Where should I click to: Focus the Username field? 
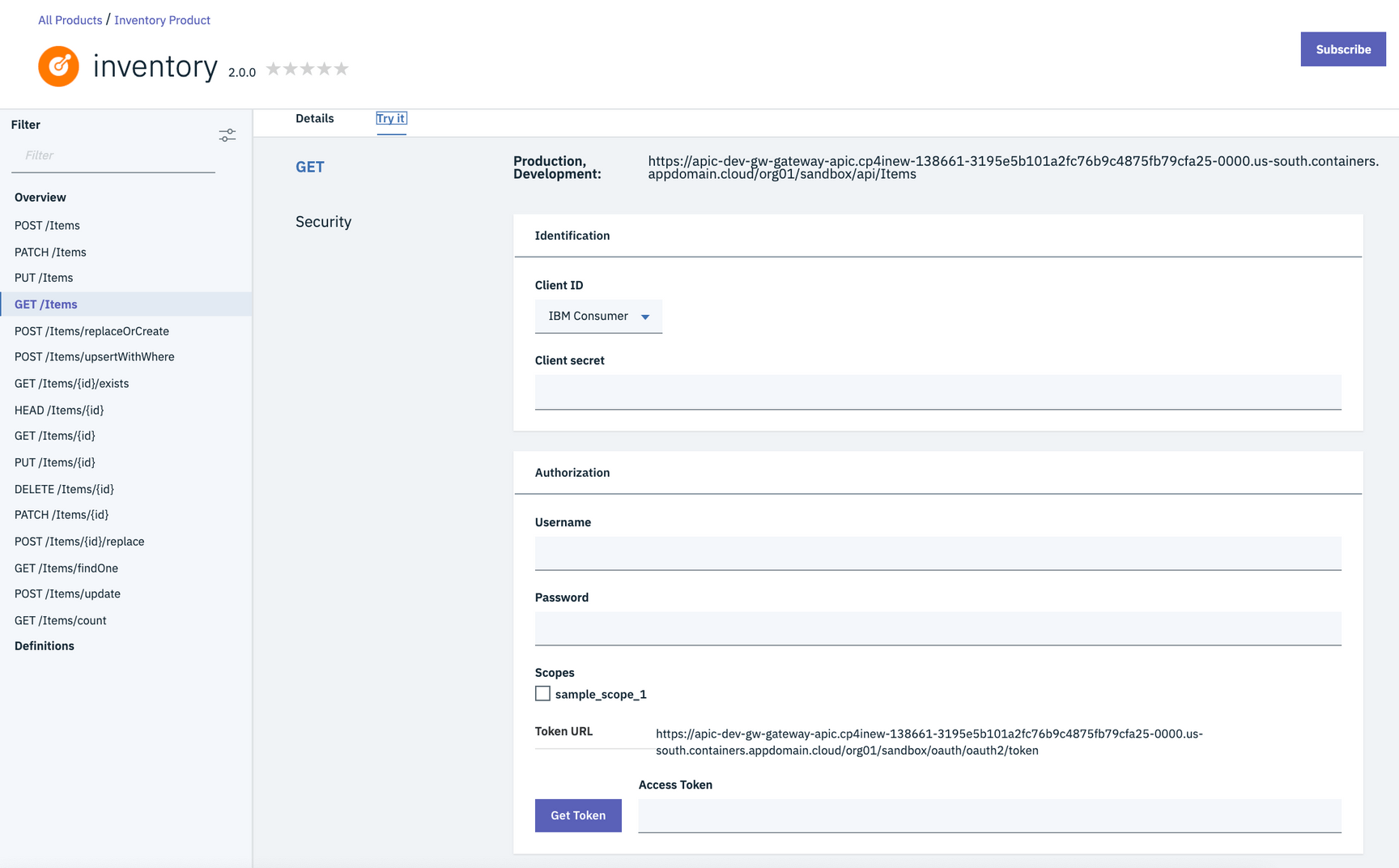click(938, 553)
